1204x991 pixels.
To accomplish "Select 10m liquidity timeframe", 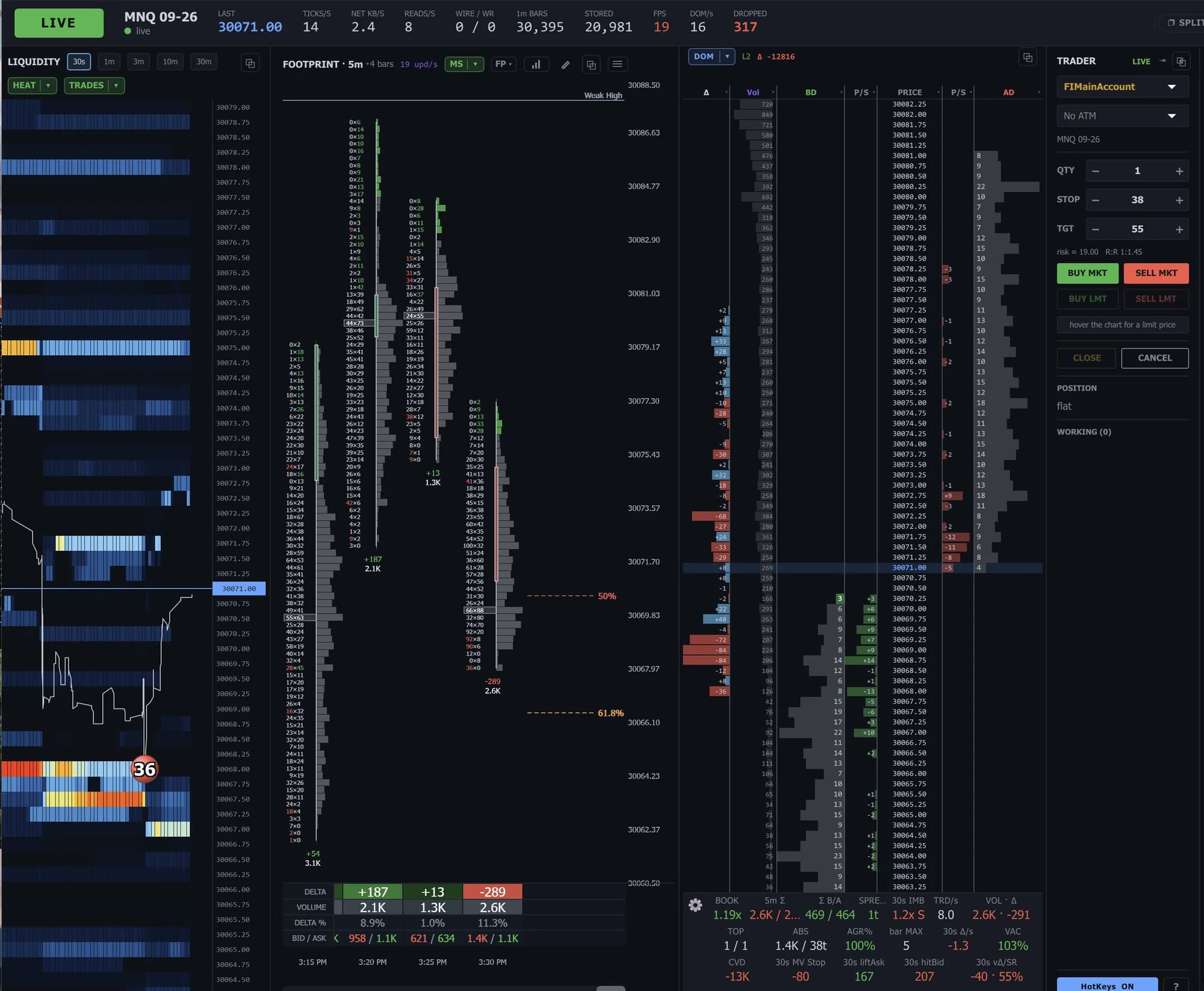I will click(x=170, y=61).
